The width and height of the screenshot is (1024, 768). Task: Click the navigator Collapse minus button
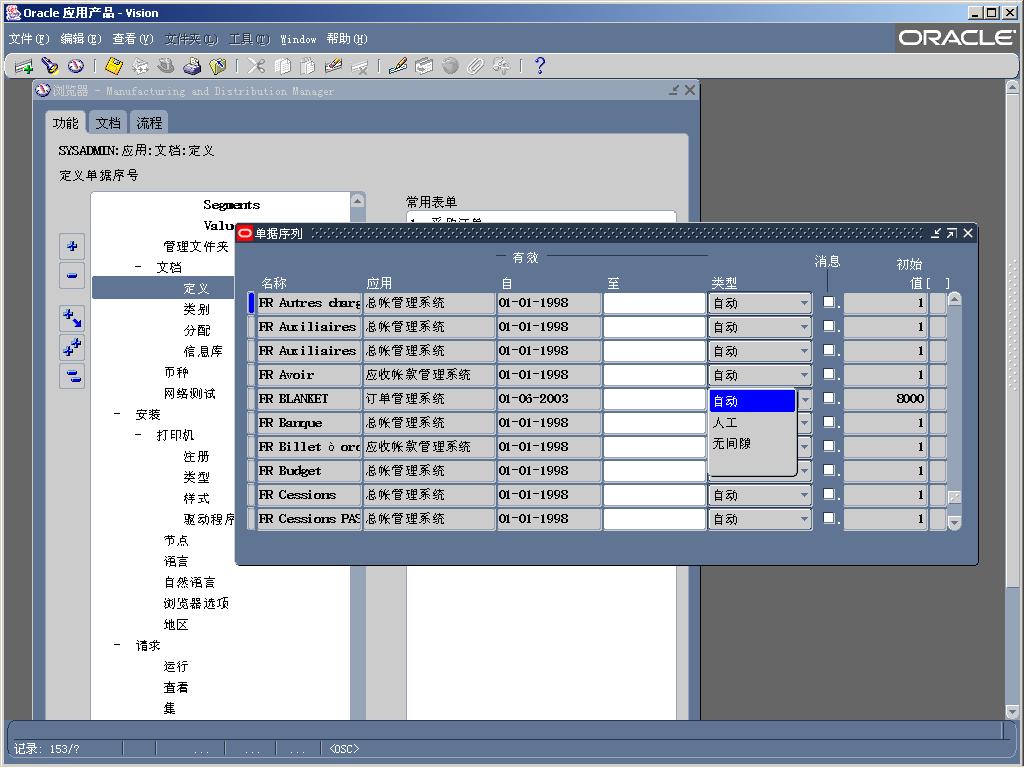point(72,276)
